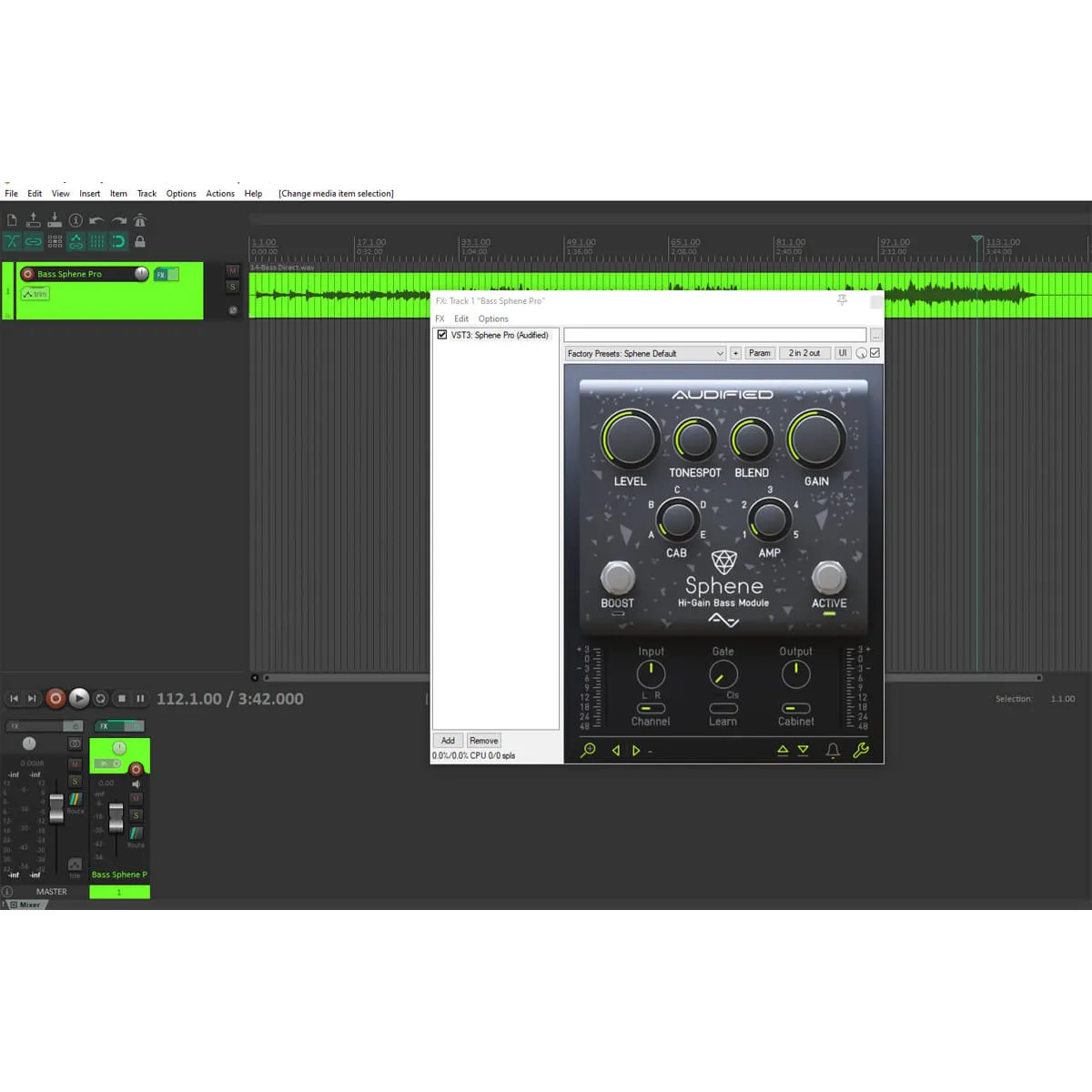This screenshot has height=1092, width=1092.
Task: Mute Bass Sphene Pro track in arrange view
Action: coord(232,271)
